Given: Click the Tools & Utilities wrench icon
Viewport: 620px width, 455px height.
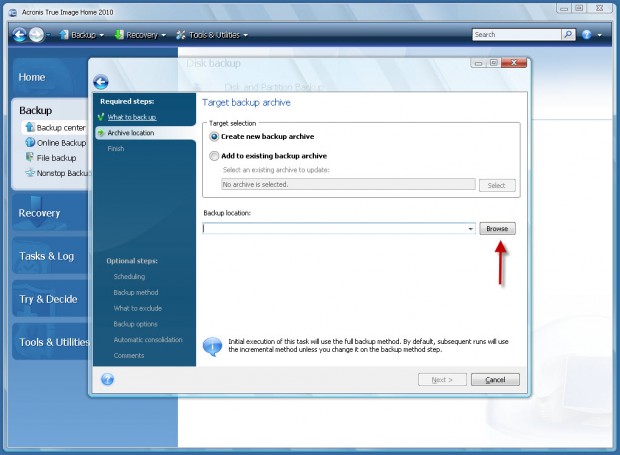Looking at the screenshot, I should click(180, 35).
